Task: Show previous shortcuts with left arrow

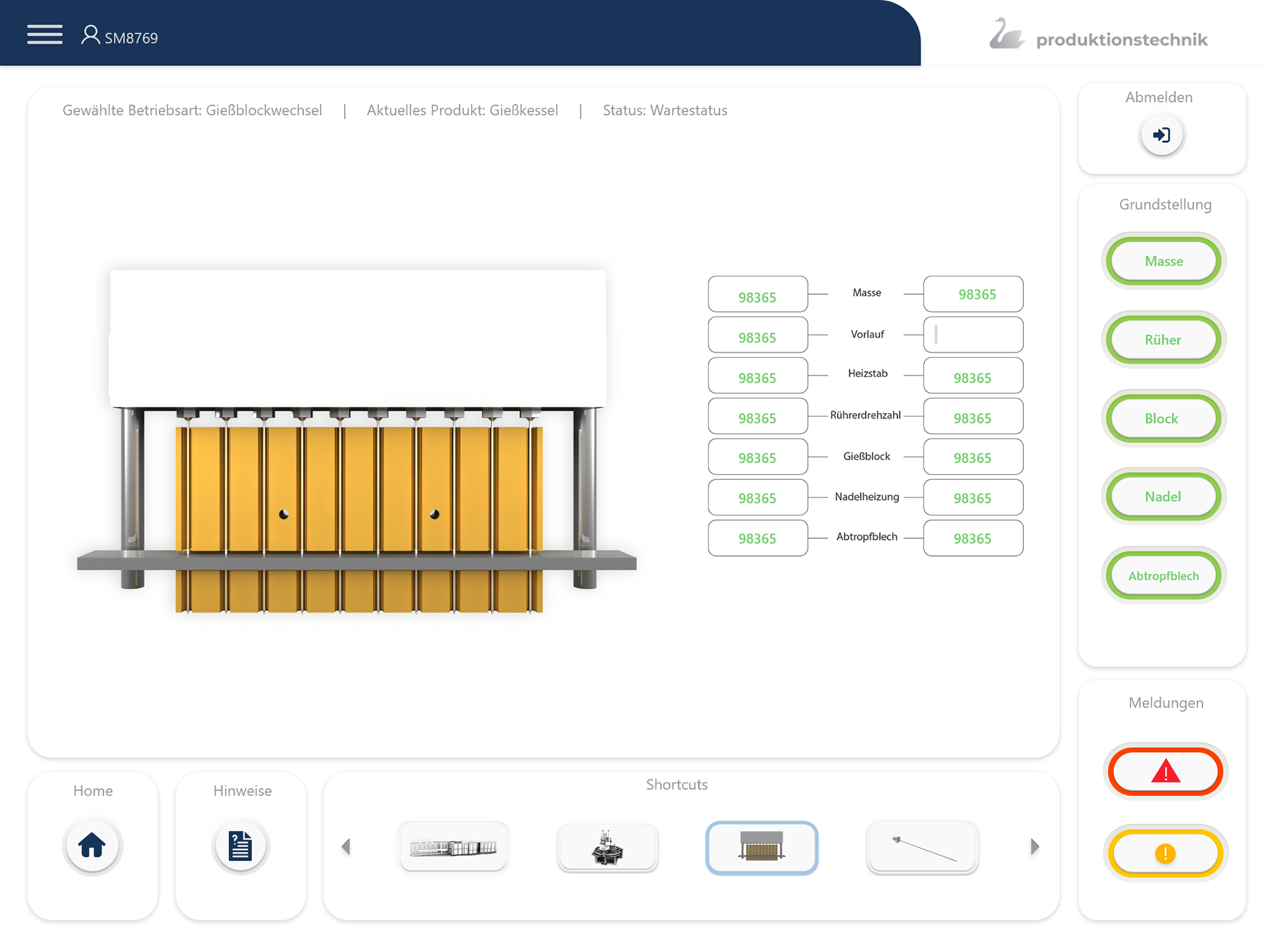Action: [x=346, y=847]
